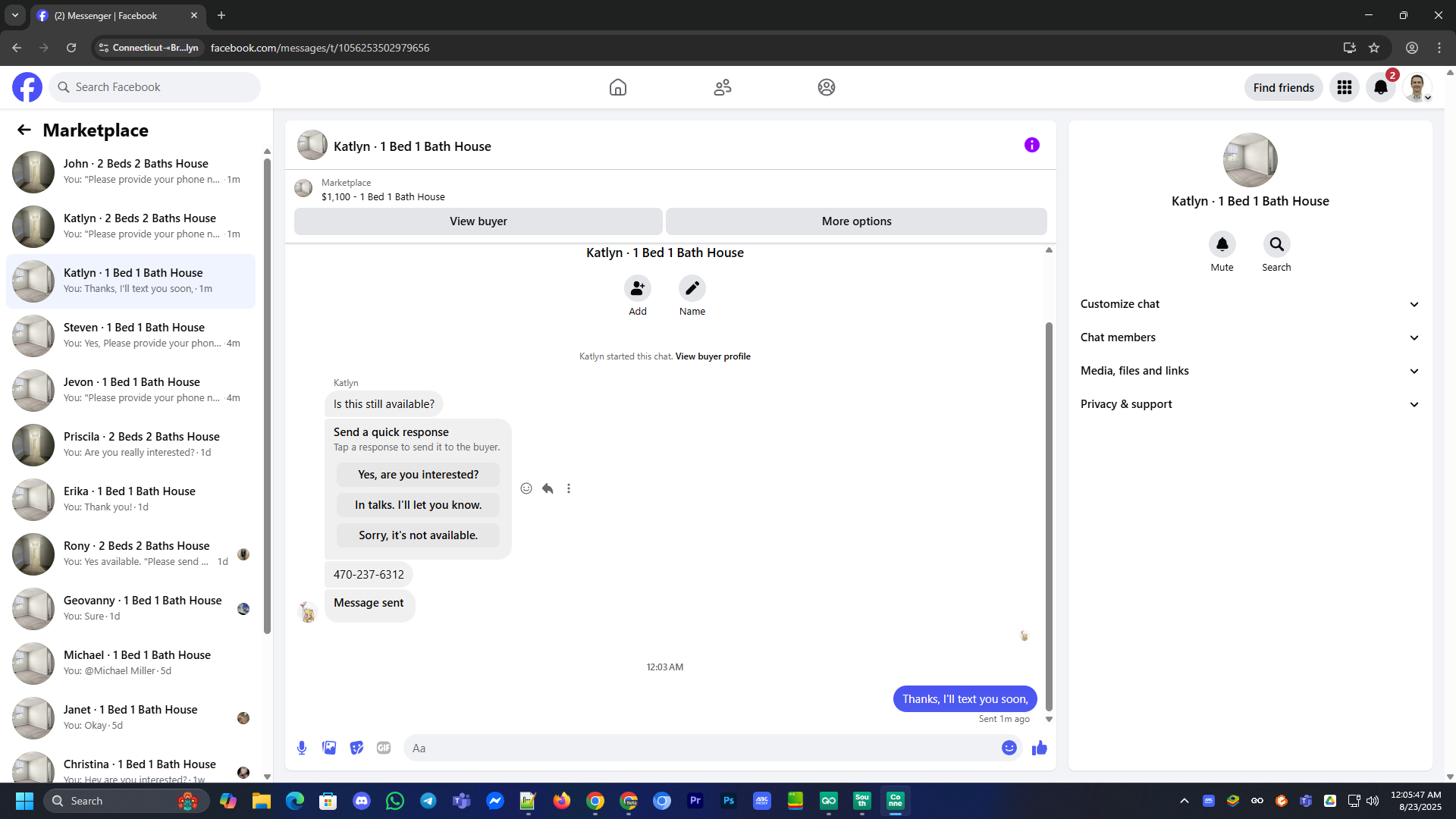Click the emoji smiley in message box
1456x819 pixels.
1009,748
